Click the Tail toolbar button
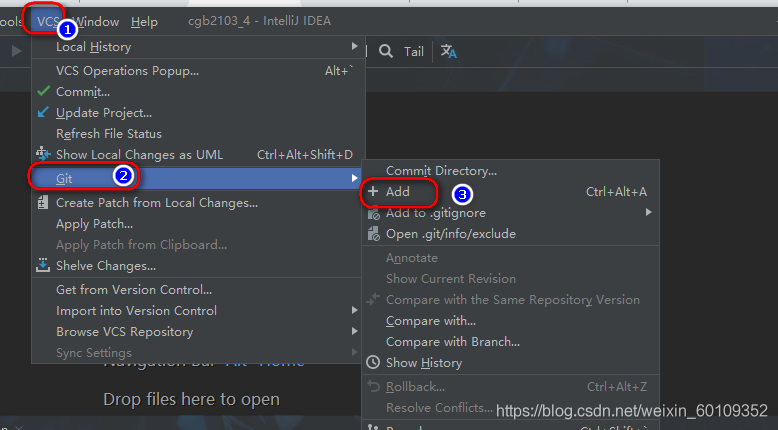Screen dimensions: 778x430 pyautogui.click(x=413, y=52)
